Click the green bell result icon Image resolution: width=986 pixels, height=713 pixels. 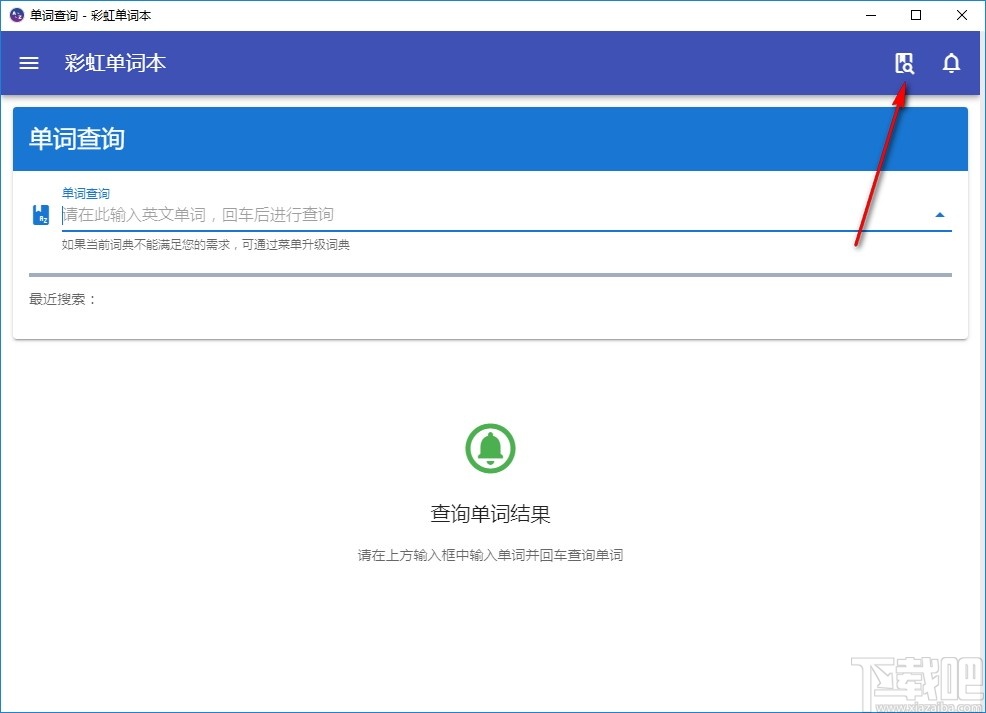click(x=490, y=448)
